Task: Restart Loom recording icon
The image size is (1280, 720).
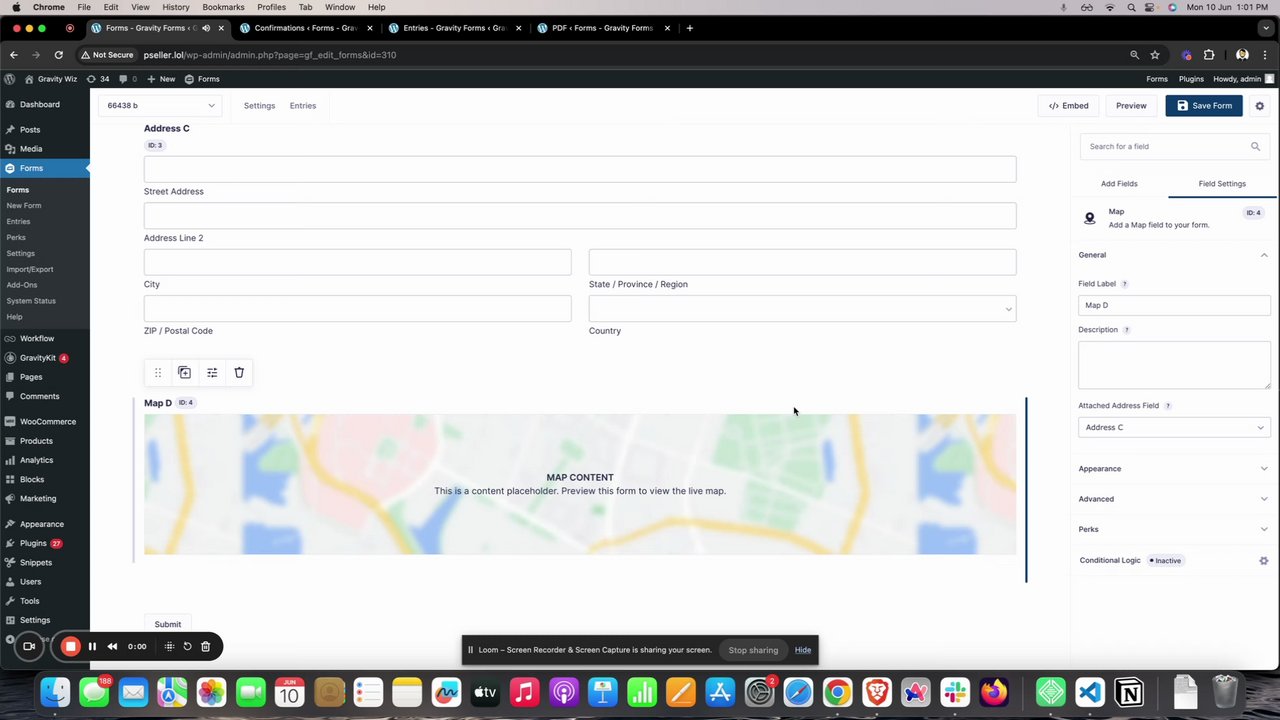Action: click(187, 646)
